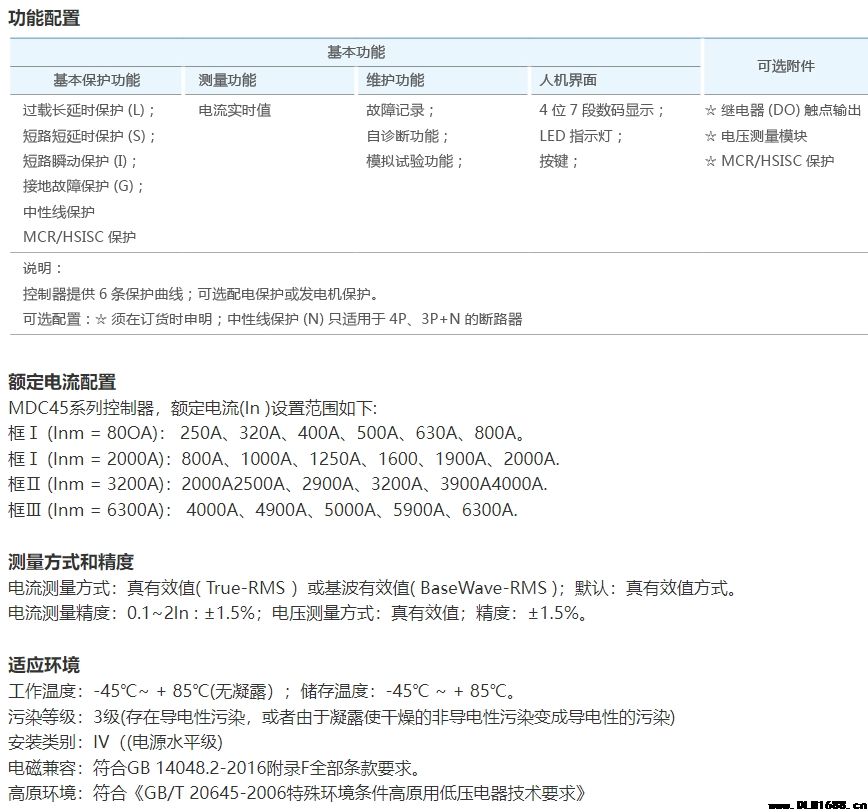Click the star before 电压测量模块

click(x=711, y=136)
